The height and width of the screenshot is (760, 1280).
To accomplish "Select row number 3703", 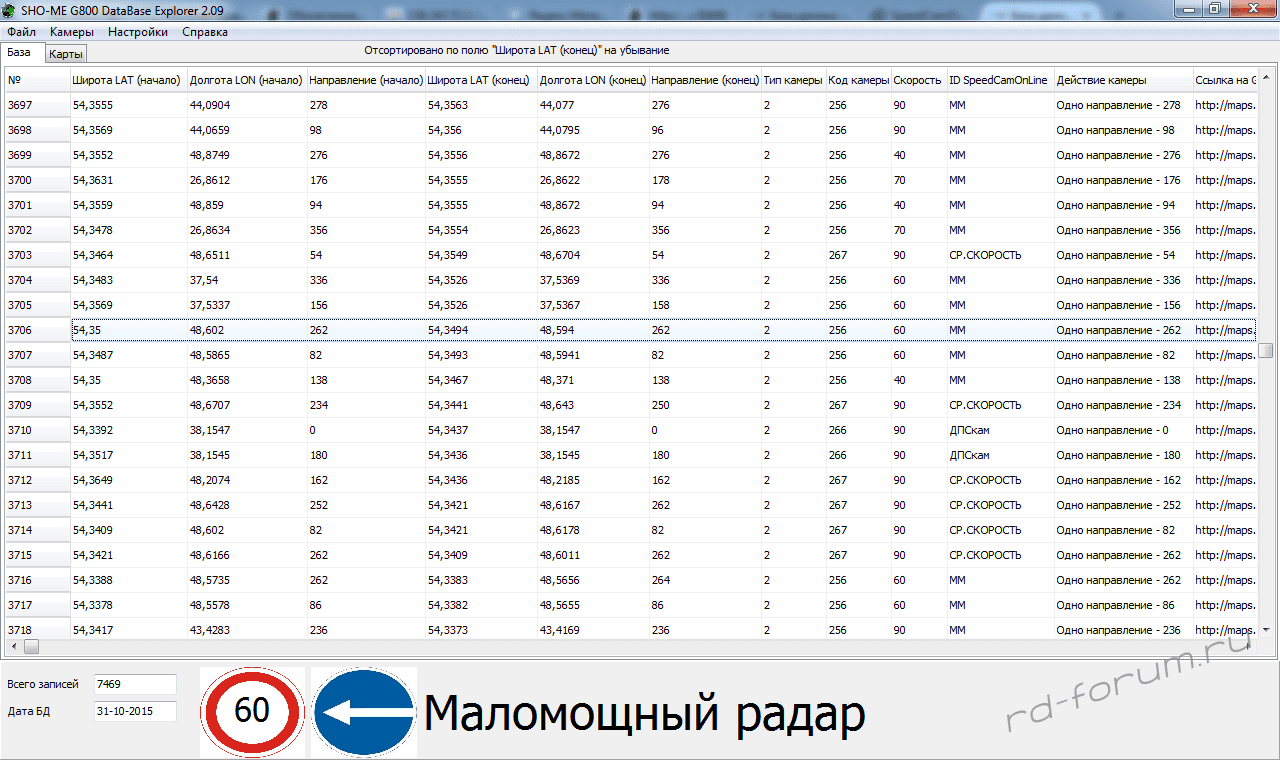I will coord(38,255).
